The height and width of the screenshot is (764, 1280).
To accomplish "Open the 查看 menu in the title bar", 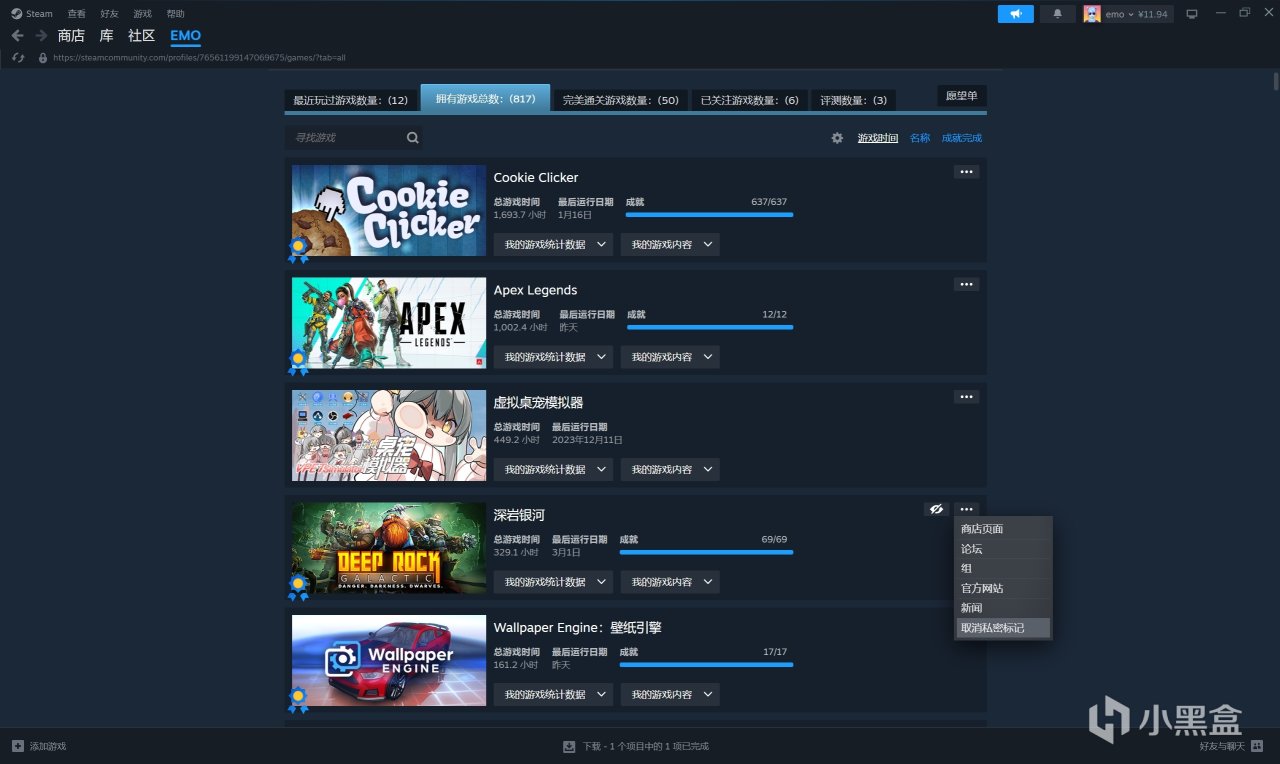I will pyautogui.click(x=76, y=14).
